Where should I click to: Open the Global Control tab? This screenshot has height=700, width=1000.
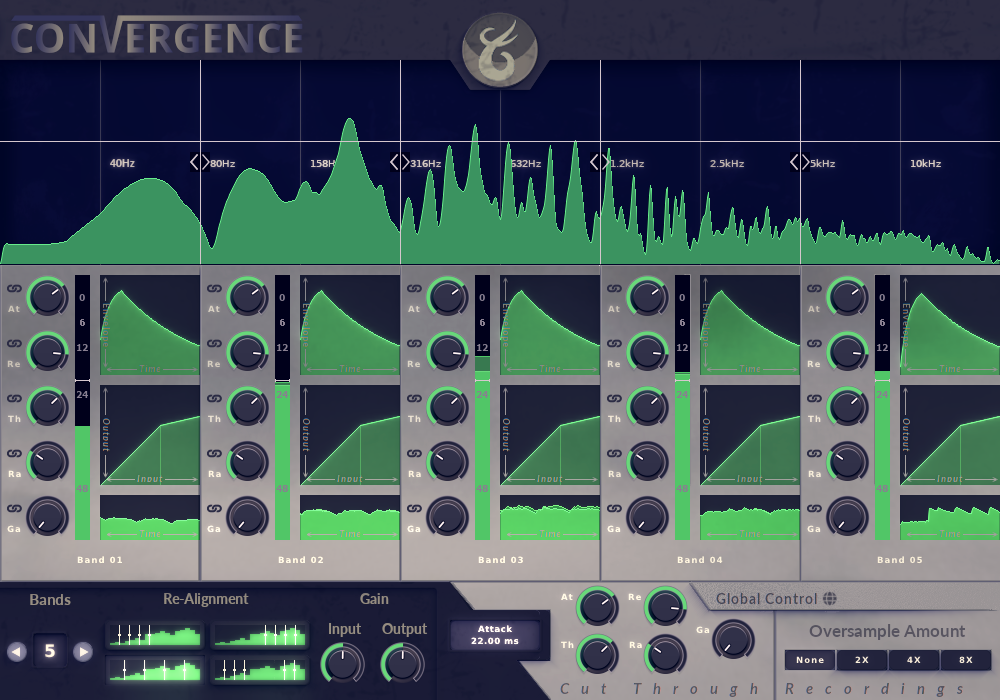(765, 599)
